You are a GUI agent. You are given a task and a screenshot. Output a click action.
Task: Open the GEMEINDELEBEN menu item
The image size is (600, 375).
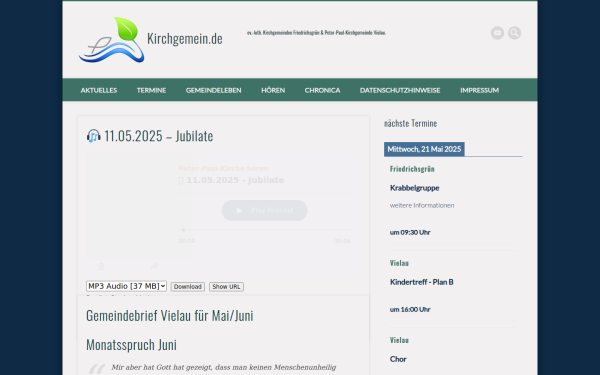click(214, 90)
